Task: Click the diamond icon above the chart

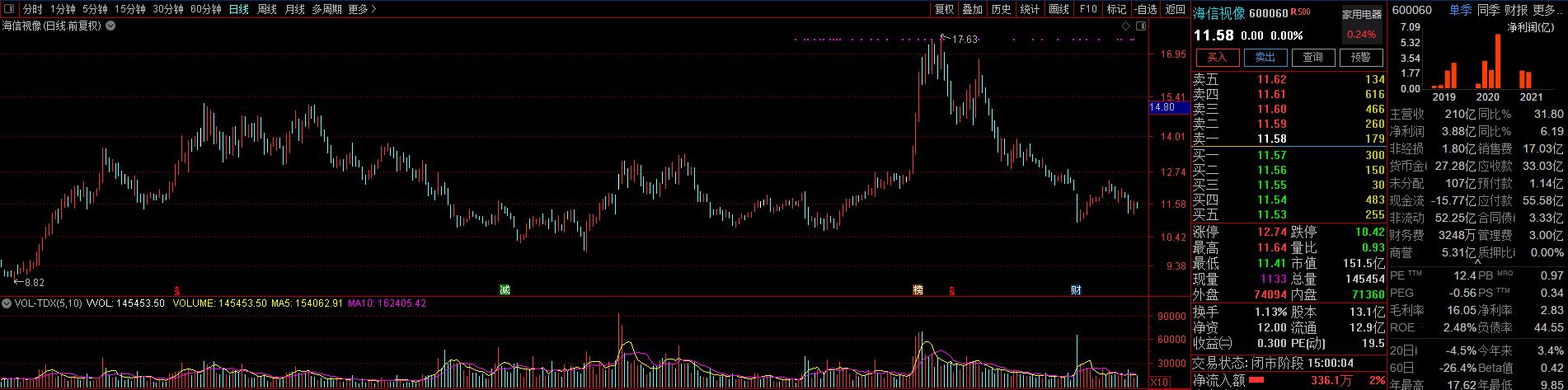Action: tap(1126, 26)
